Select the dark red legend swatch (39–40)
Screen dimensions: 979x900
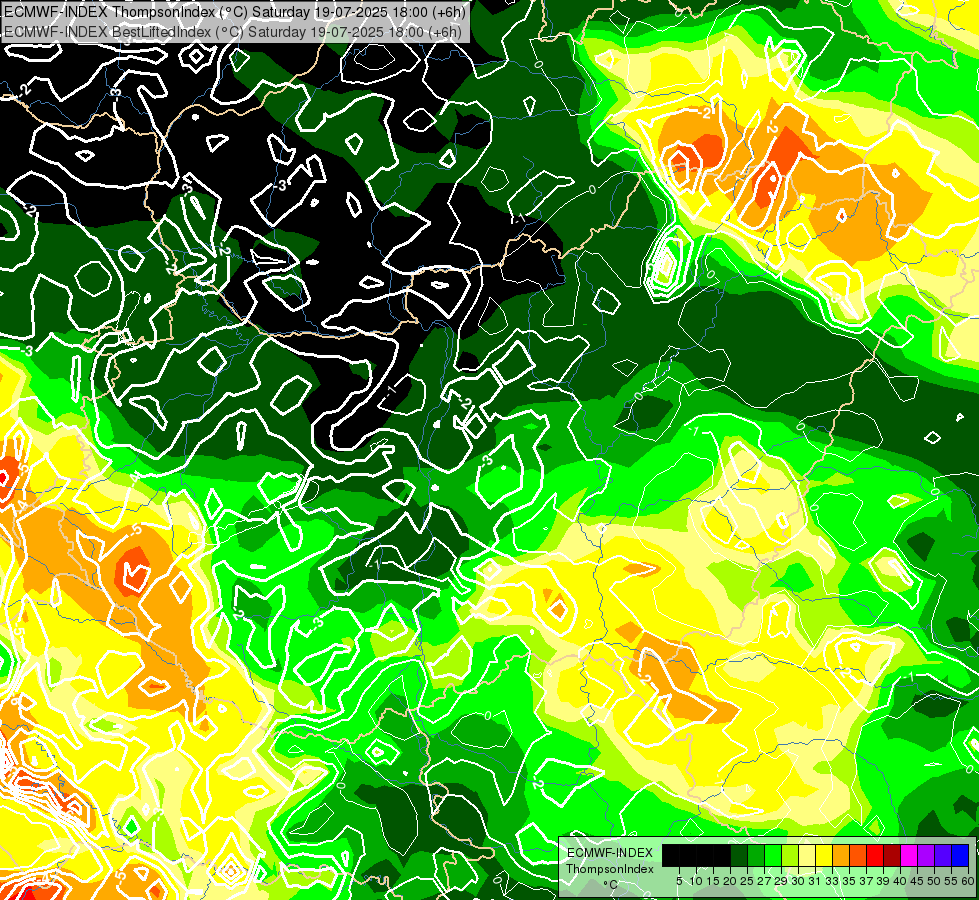[x=892, y=855]
